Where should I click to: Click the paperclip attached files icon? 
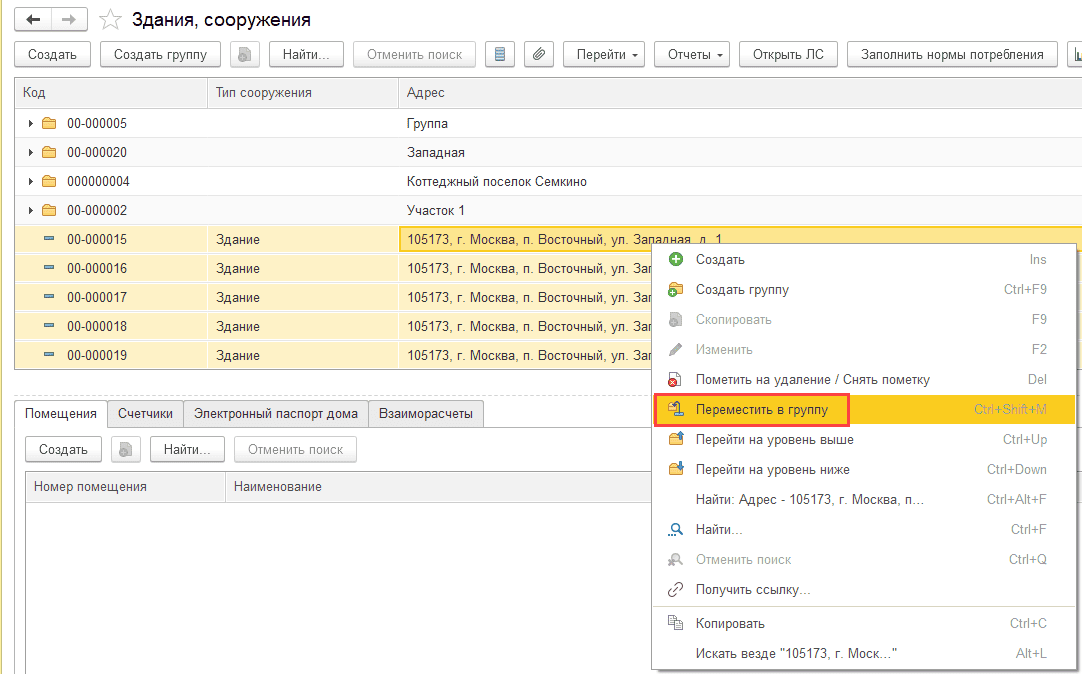538,54
